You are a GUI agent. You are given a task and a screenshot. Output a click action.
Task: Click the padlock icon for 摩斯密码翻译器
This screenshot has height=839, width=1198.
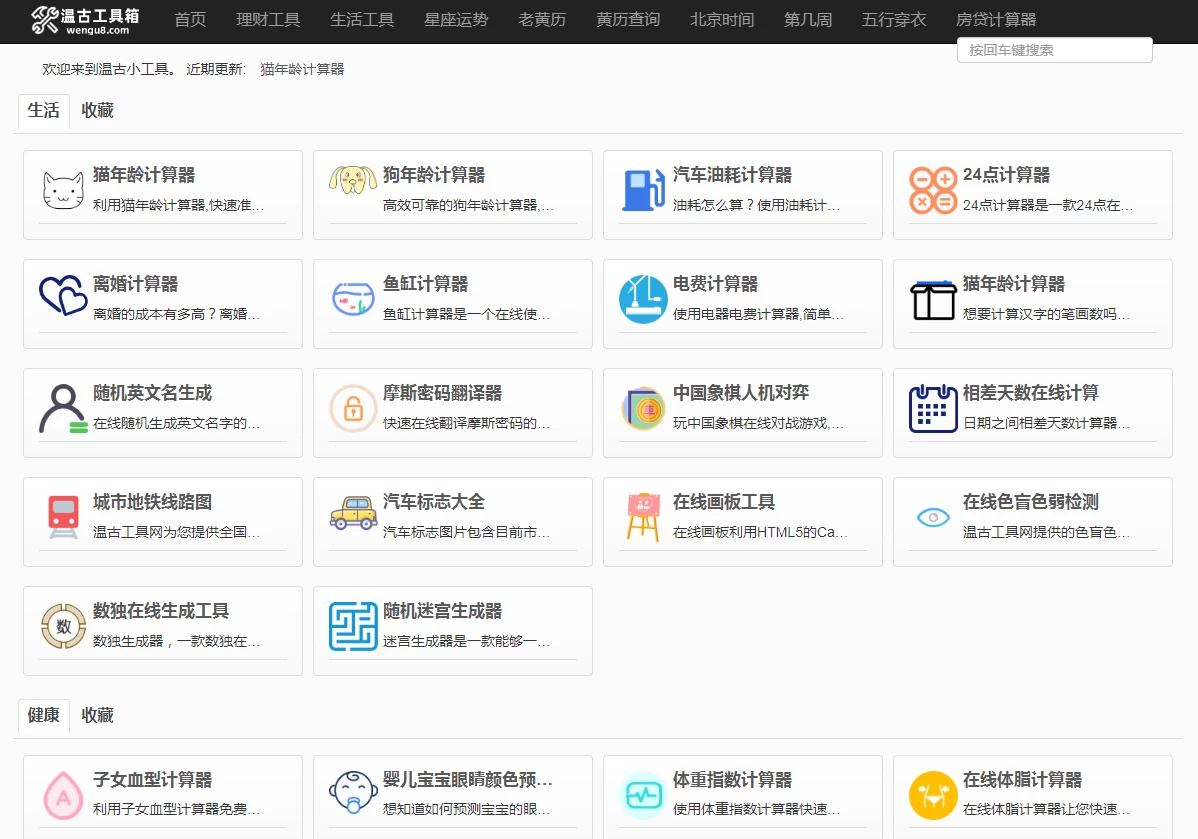(353, 408)
